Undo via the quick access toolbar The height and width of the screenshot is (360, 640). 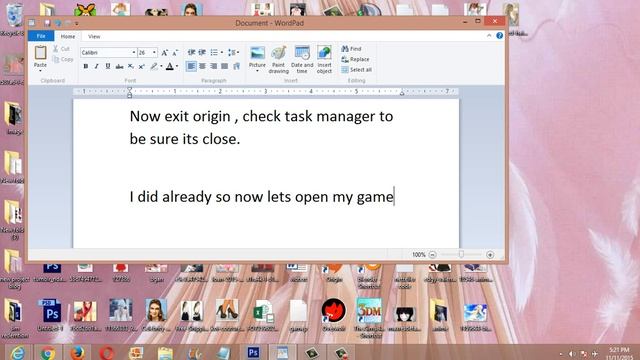pyautogui.click(x=58, y=23)
